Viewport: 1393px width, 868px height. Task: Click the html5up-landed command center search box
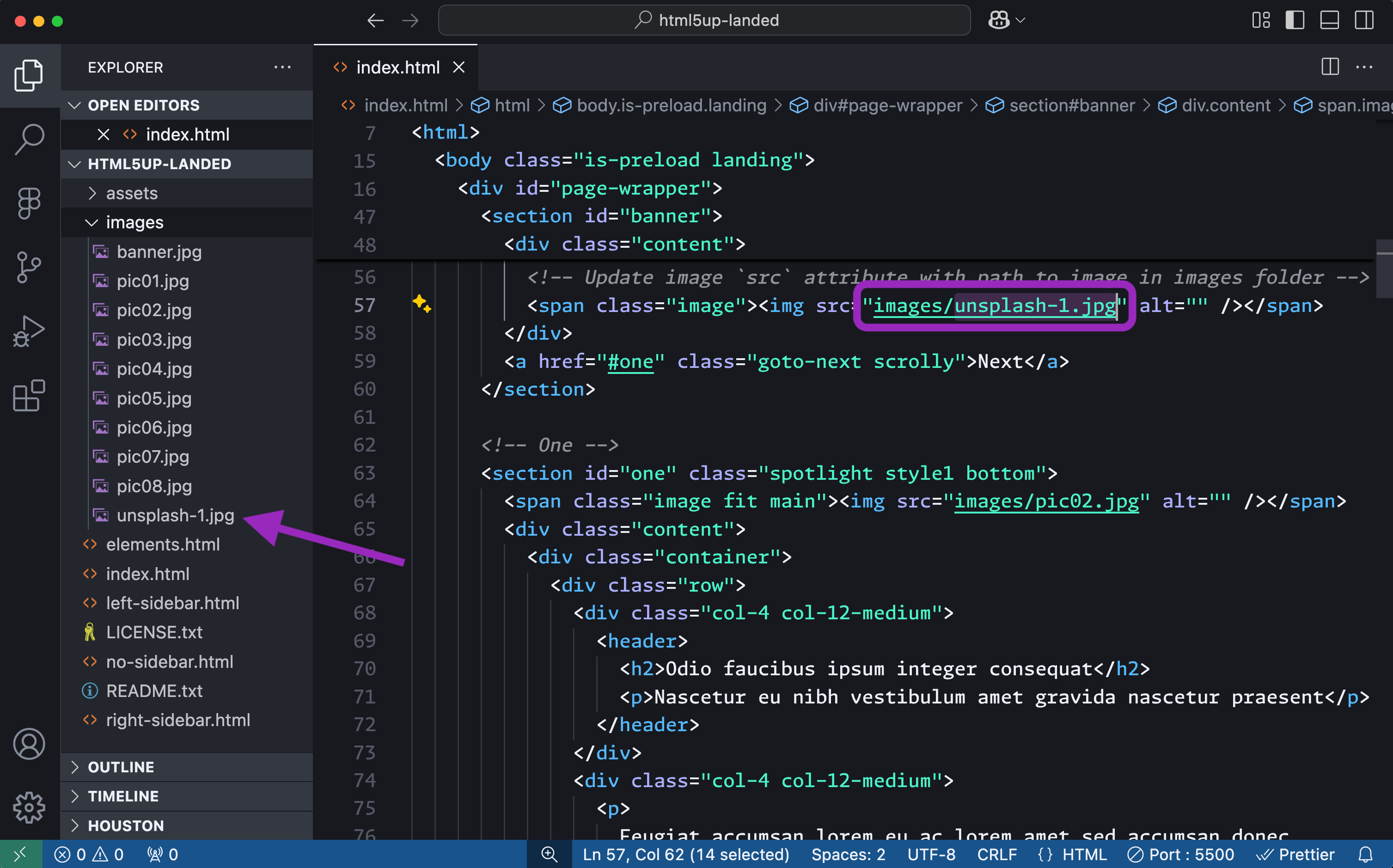pos(704,20)
